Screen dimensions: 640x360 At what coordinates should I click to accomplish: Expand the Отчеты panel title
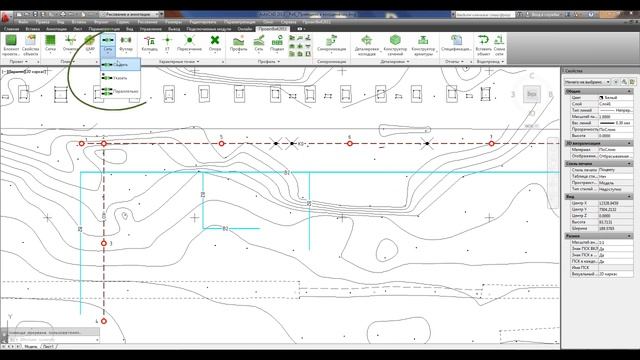click(x=454, y=62)
